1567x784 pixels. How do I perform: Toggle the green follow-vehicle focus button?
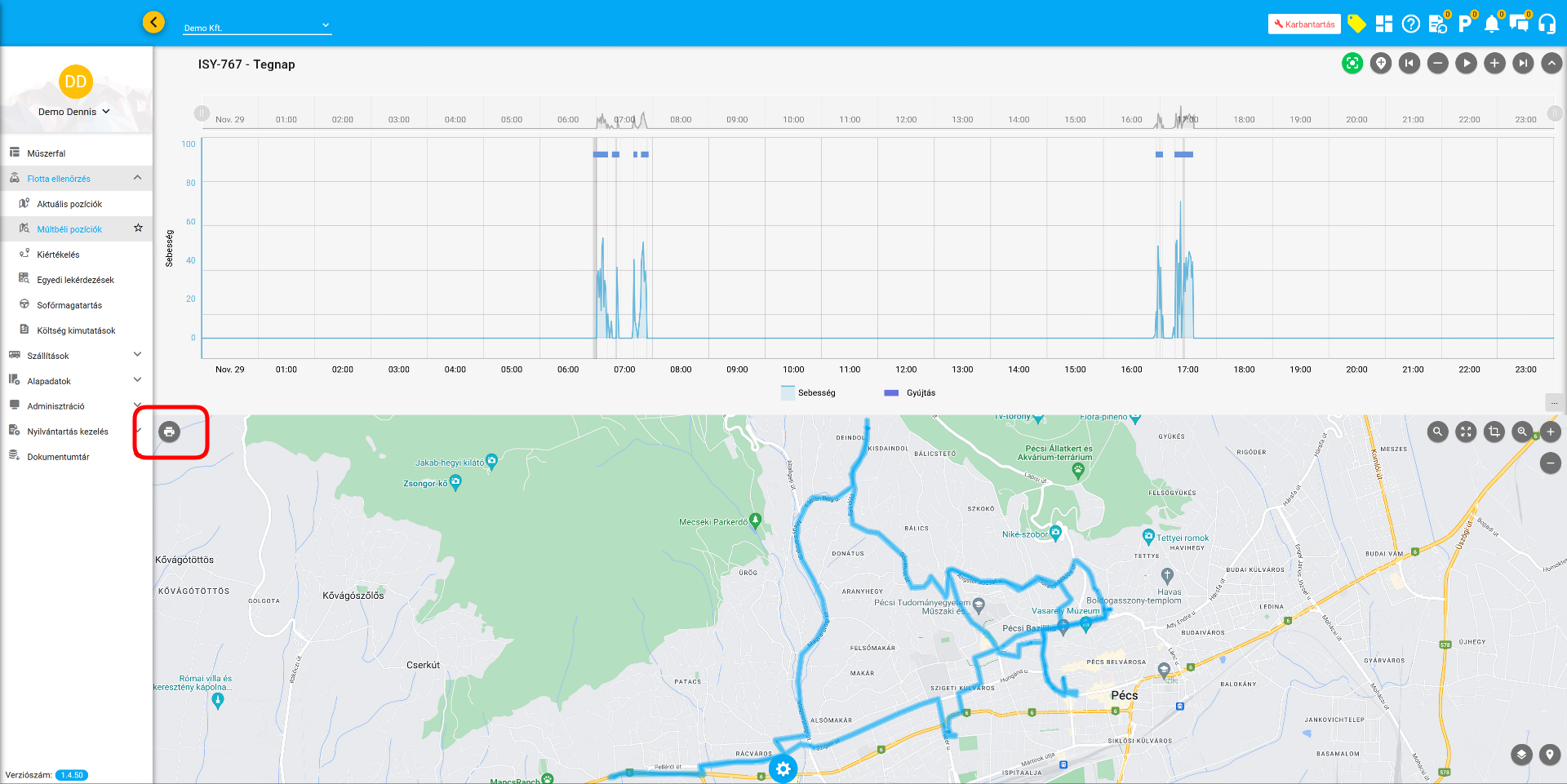tap(1352, 63)
